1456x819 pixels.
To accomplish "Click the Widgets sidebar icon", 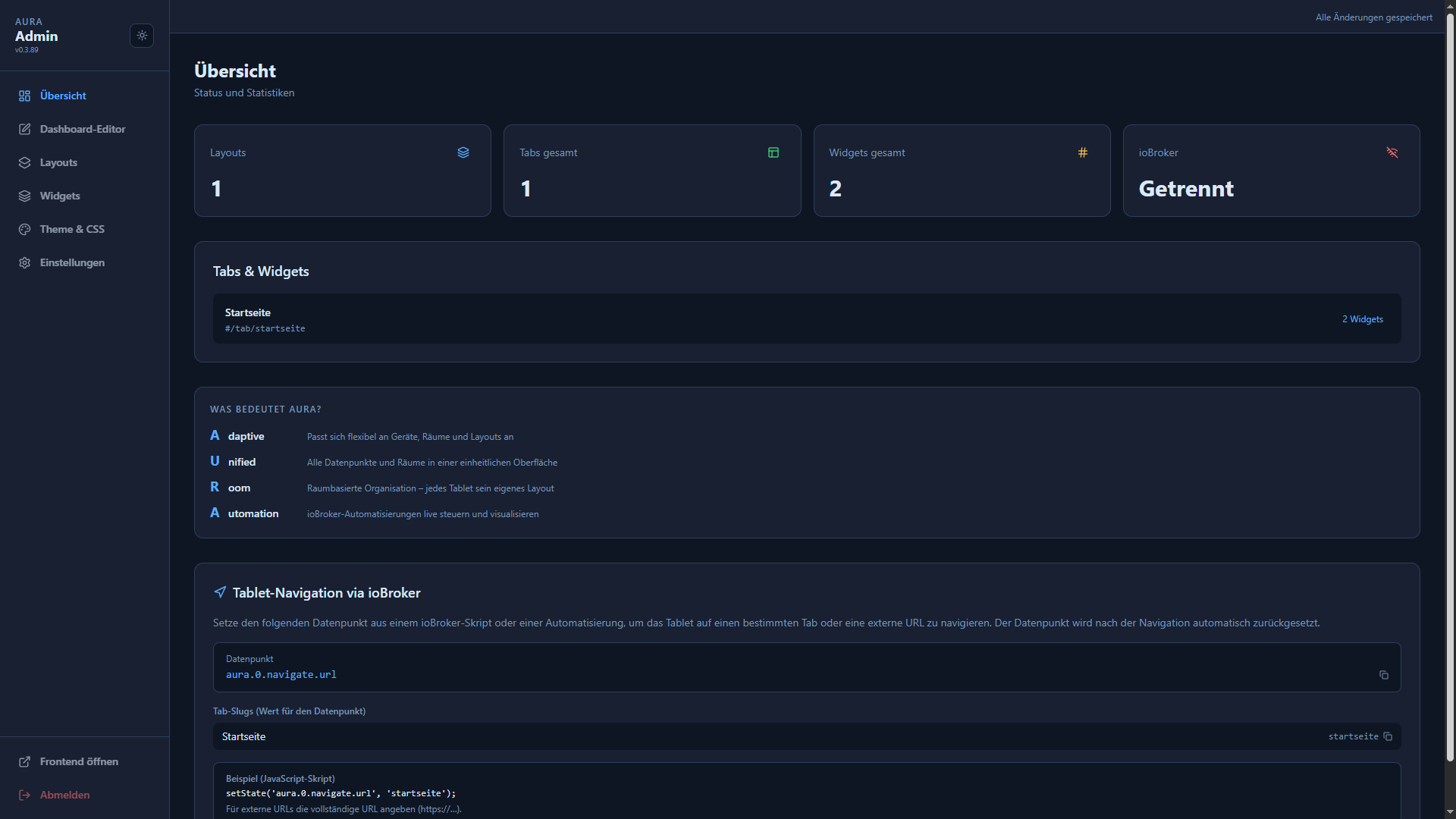I will point(25,196).
